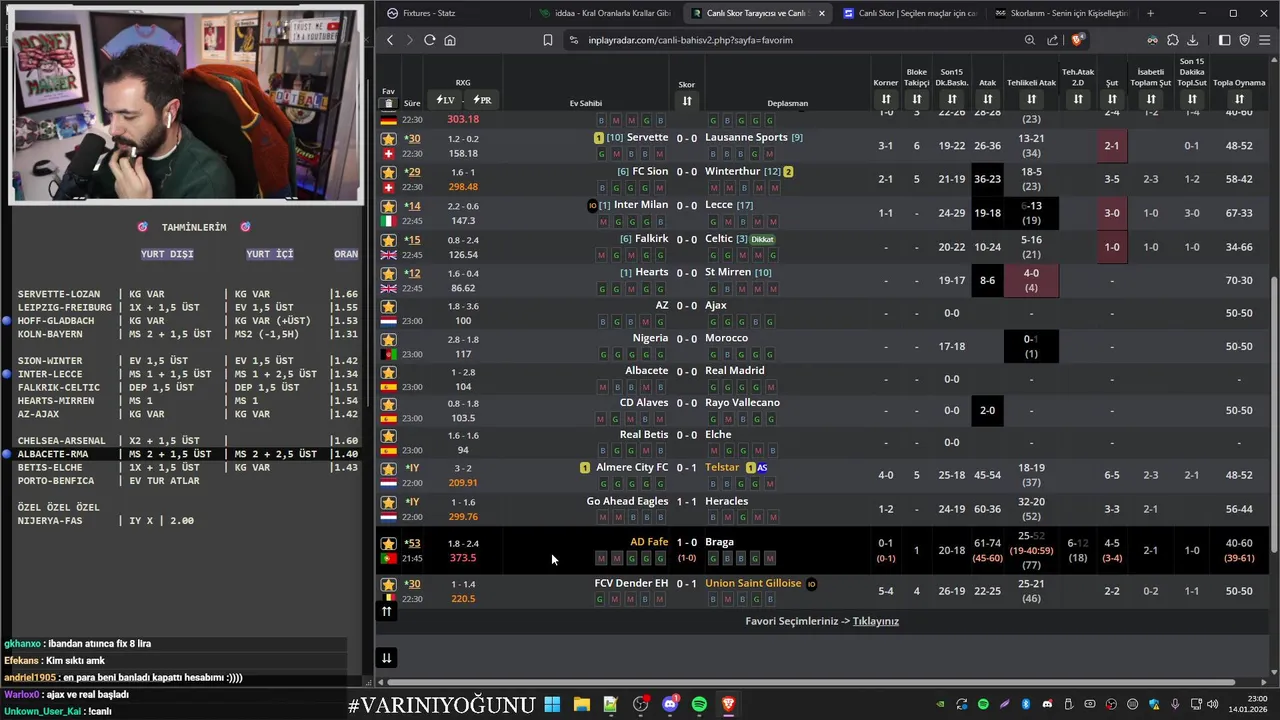Image resolution: width=1280 pixels, height=720 pixels.
Task: Switch to the iddaa Kral Oranlarla tab
Action: pos(605,13)
